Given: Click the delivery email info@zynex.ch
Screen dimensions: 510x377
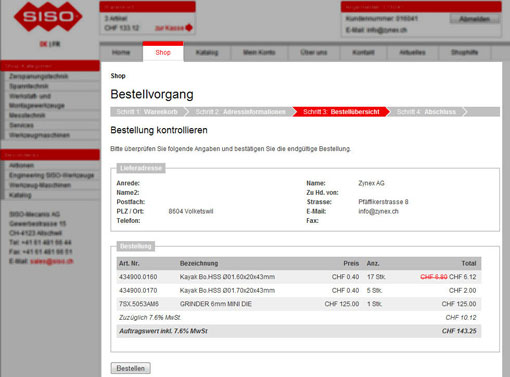Looking at the screenshot, I should [378, 211].
